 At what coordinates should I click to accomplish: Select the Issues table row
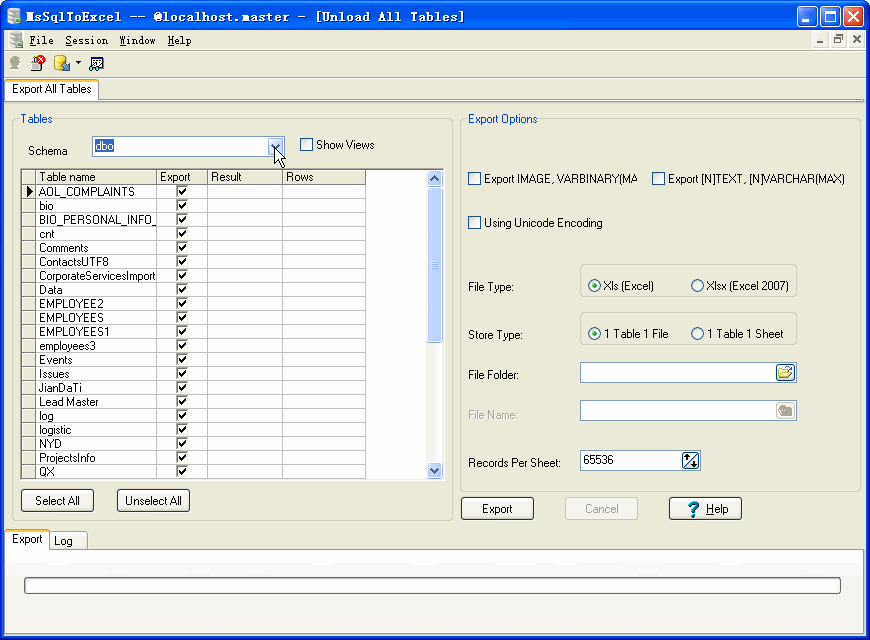[193, 374]
